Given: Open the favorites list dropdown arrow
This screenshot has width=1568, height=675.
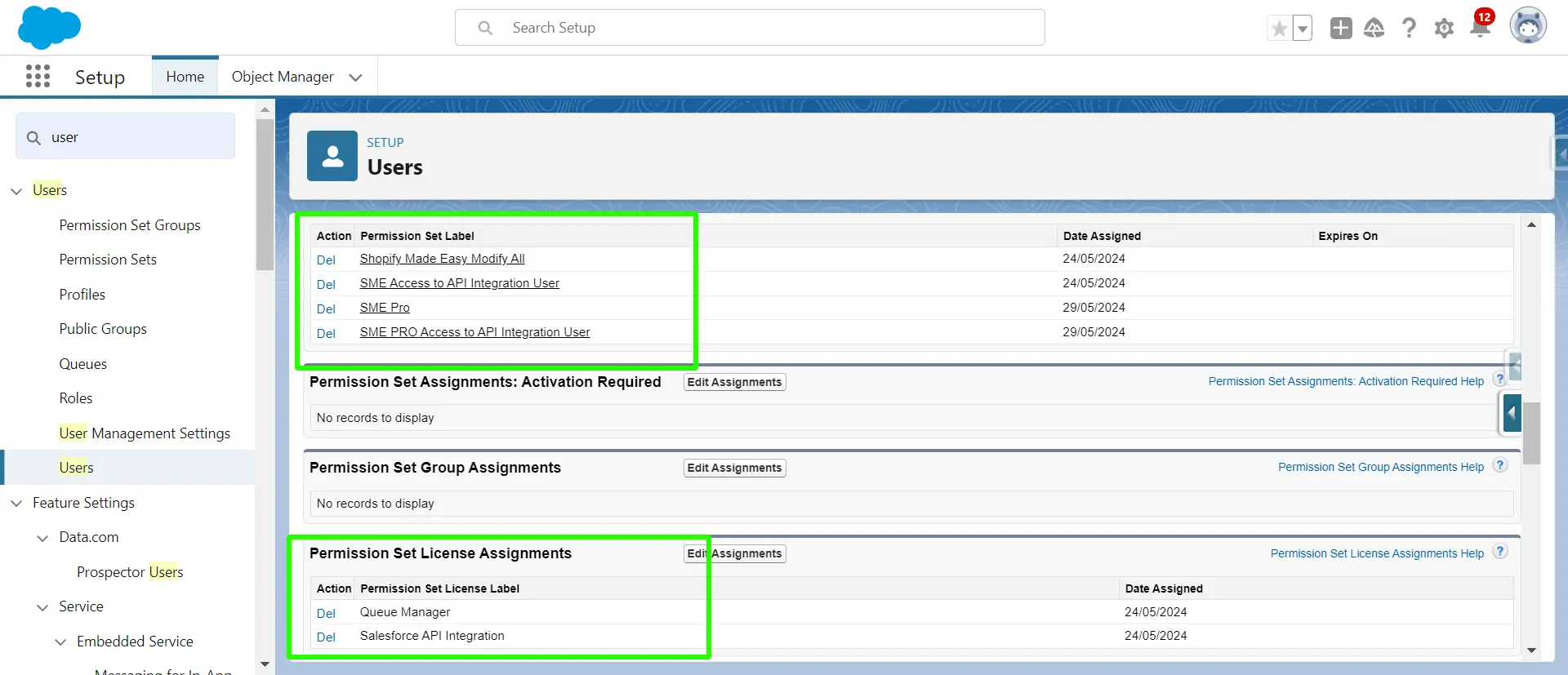Looking at the screenshot, I should pos(1303,29).
